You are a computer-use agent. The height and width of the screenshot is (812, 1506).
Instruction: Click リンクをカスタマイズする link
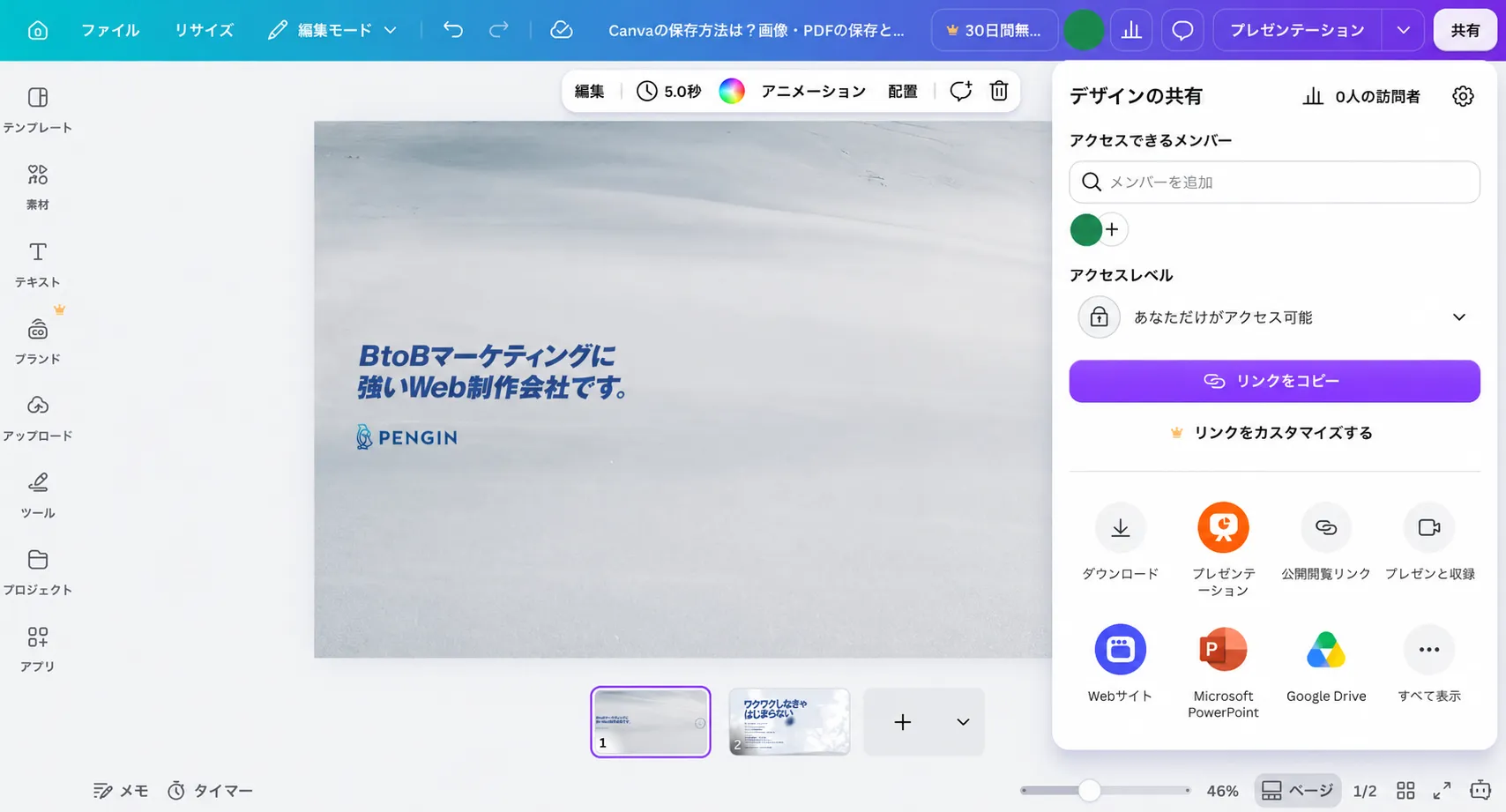(1272, 433)
